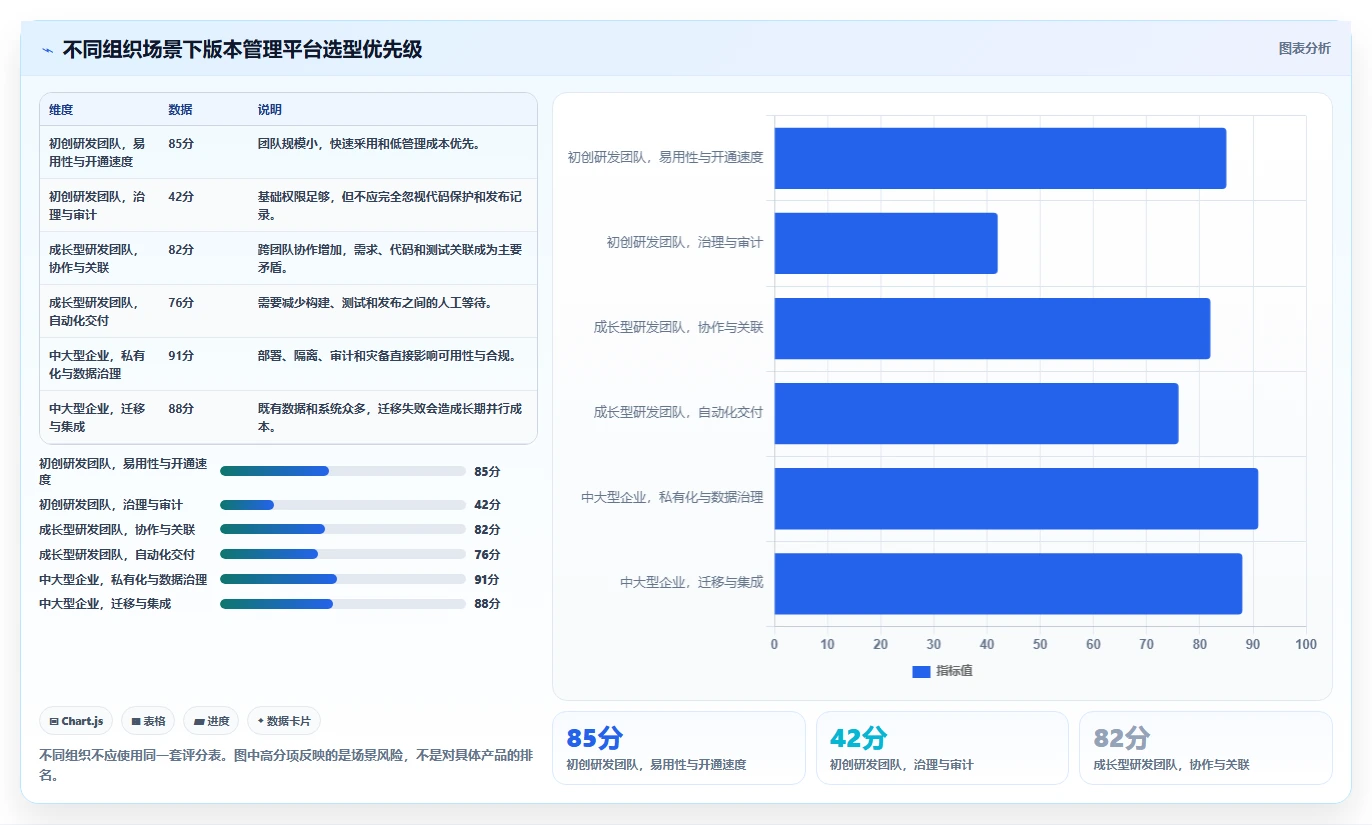This screenshot has height=825, width=1372.
Task: Click the 数据 column header
Action: tap(181, 110)
